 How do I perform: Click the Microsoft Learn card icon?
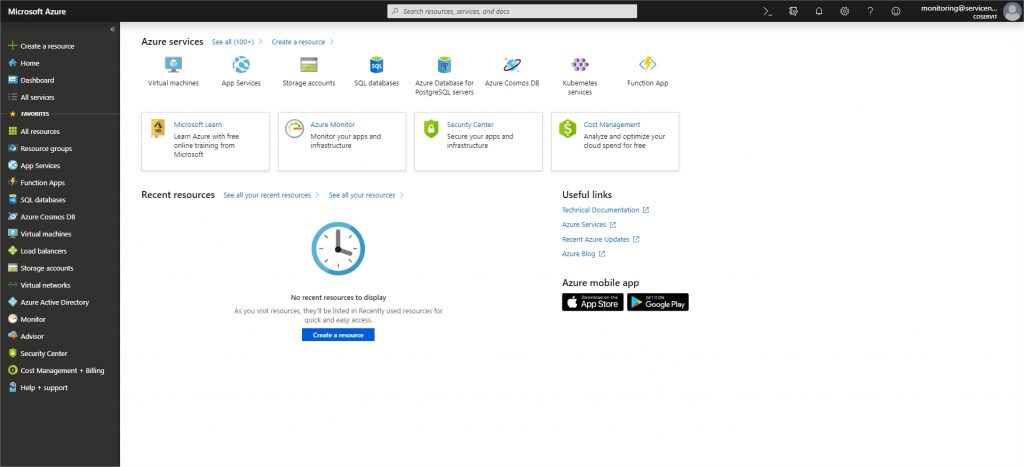coord(158,128)
